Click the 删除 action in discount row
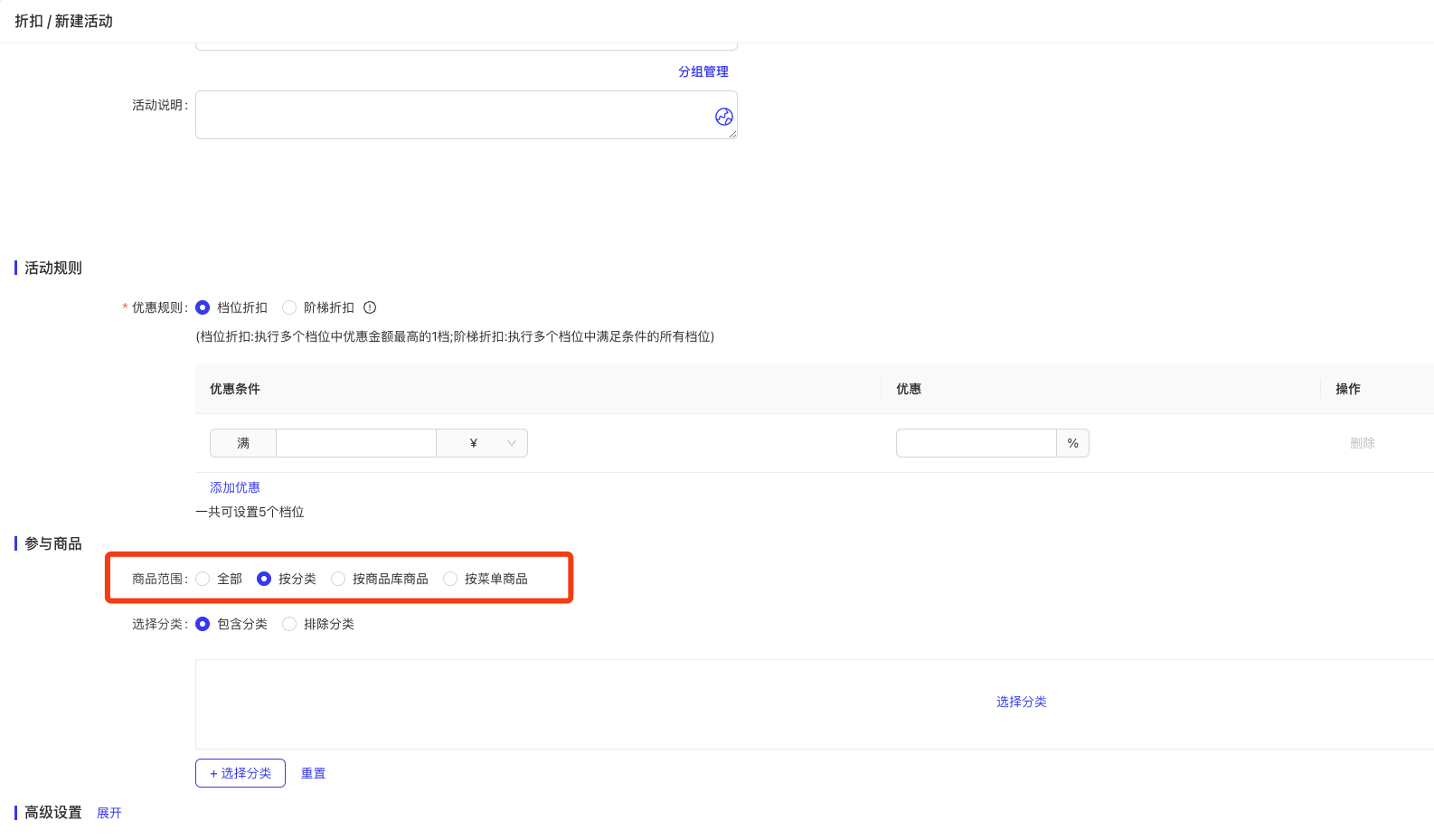Screen dimensions: 1434x840 point(1362,443)
